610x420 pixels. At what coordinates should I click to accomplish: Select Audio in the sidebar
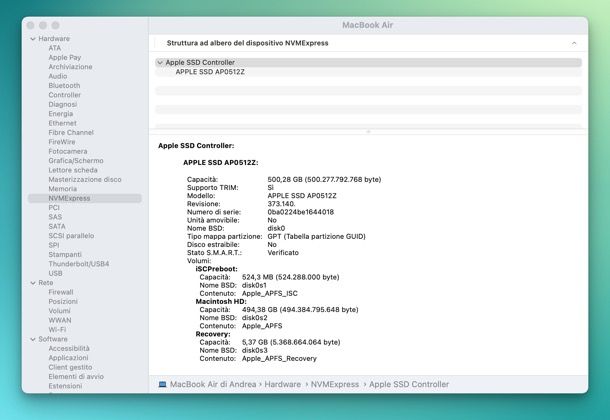(58, 76)
